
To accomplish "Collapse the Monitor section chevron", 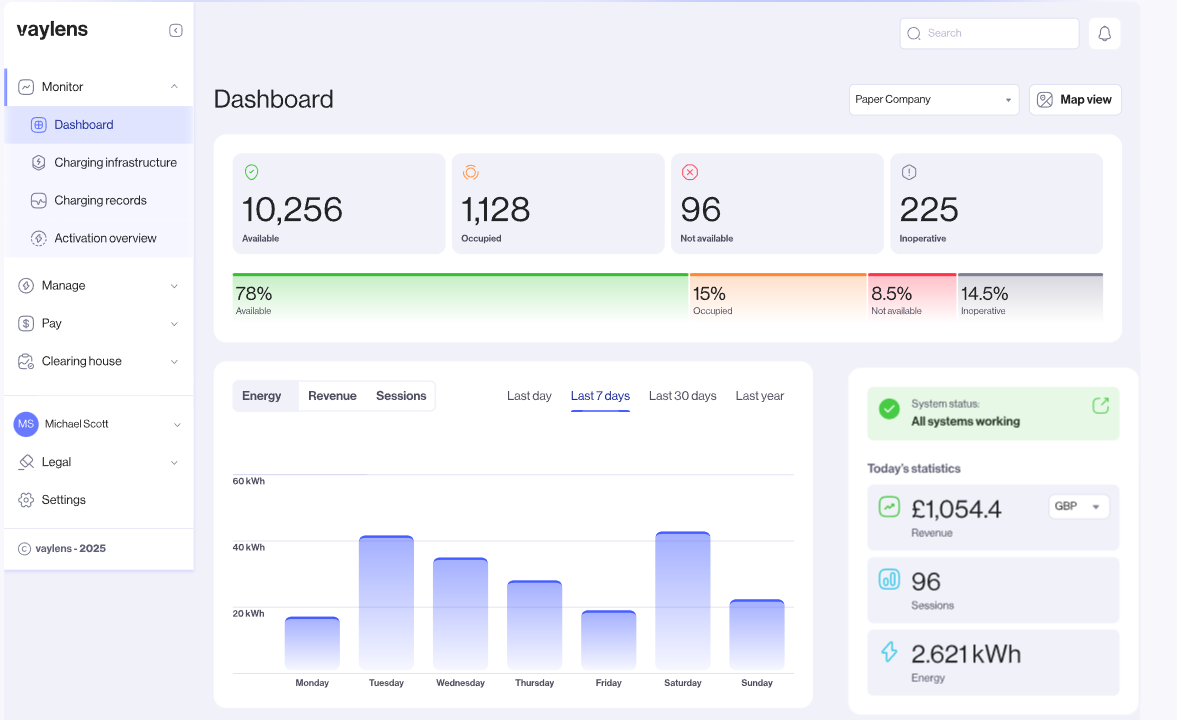I will (x=174, y=86).
